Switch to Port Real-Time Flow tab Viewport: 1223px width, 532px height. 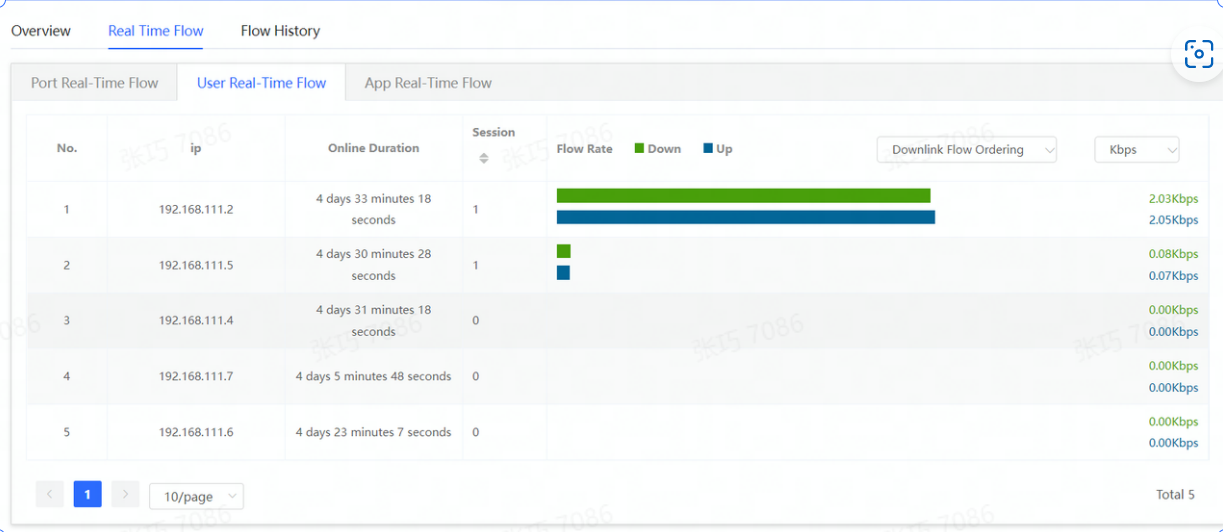pos(95,83)
